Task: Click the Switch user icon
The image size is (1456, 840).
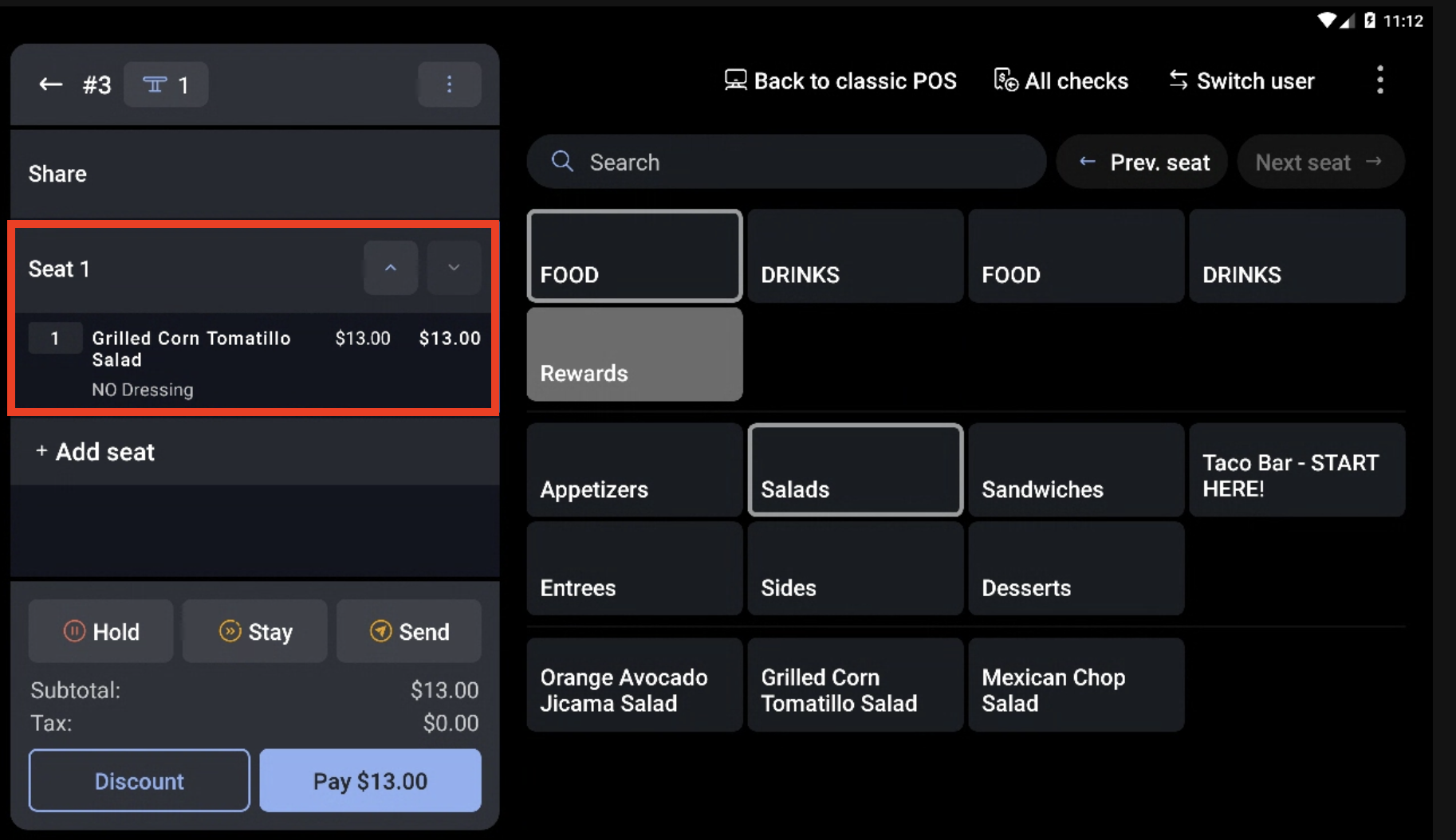Action: coord(1178,80)
